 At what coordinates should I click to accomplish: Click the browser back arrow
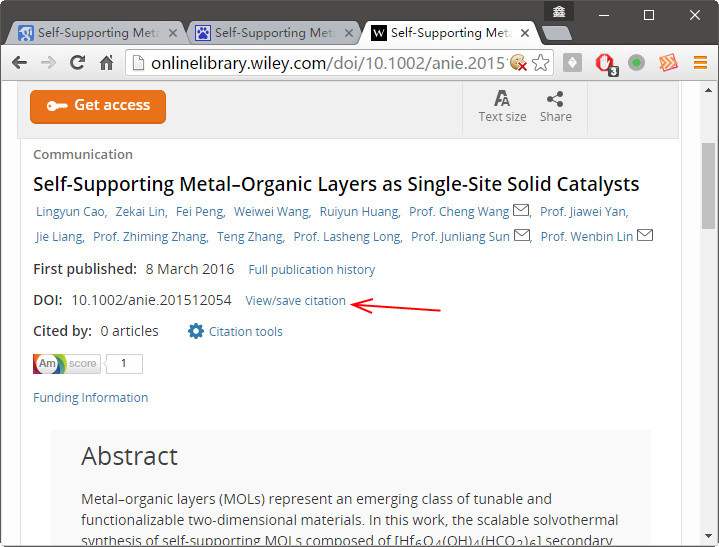pyautogui.click(x=19, y=63)
